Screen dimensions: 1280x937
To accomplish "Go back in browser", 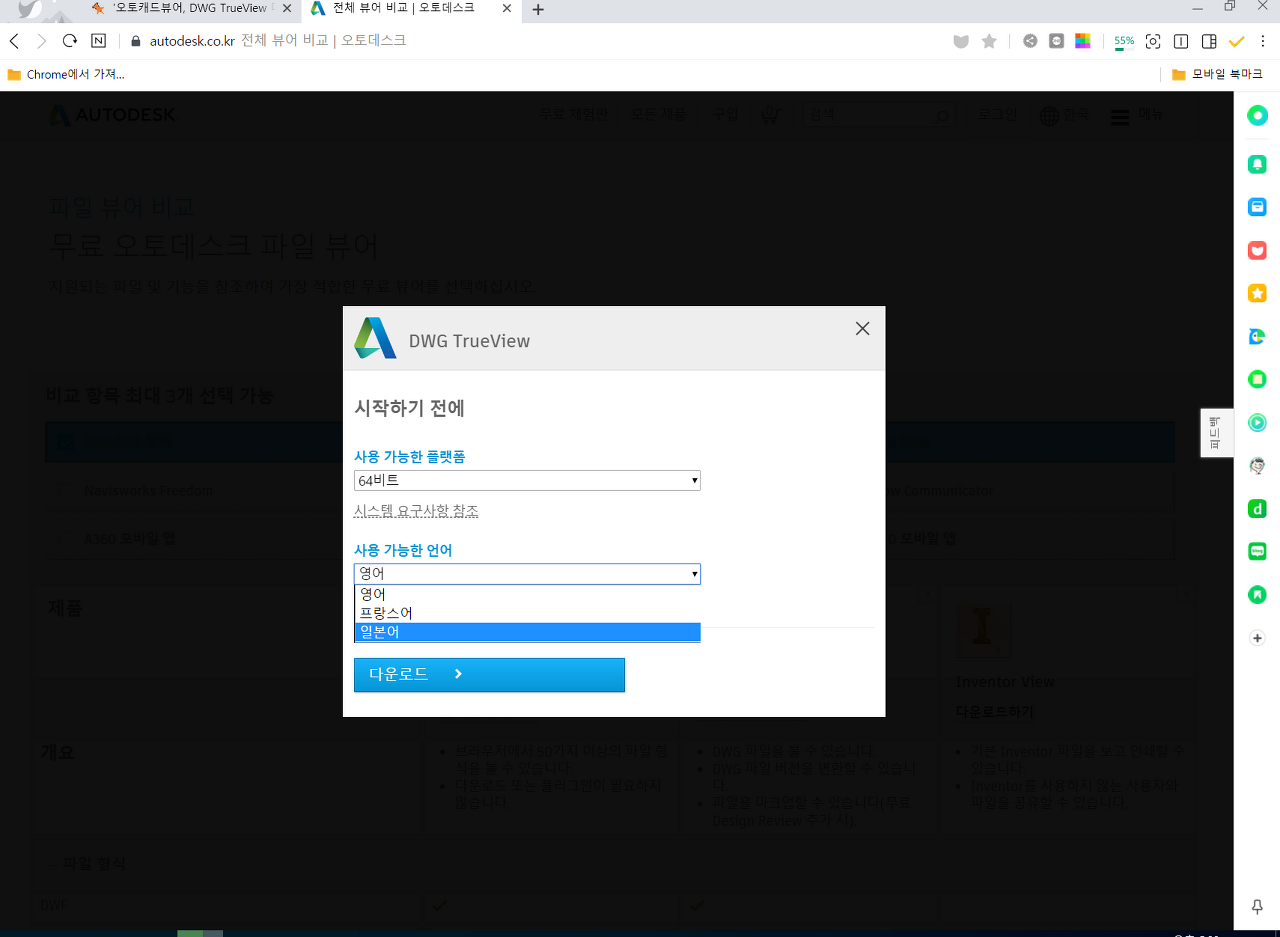I will click(14, 41).
